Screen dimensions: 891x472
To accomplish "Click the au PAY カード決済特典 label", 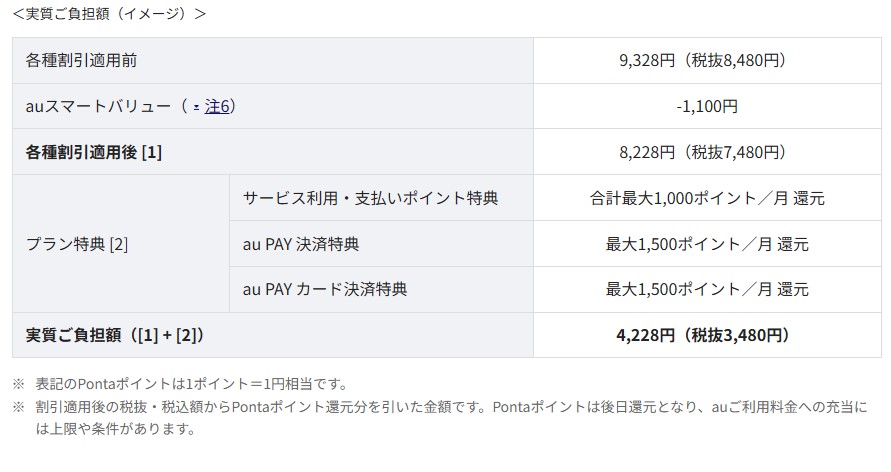I will click(325, 290).
